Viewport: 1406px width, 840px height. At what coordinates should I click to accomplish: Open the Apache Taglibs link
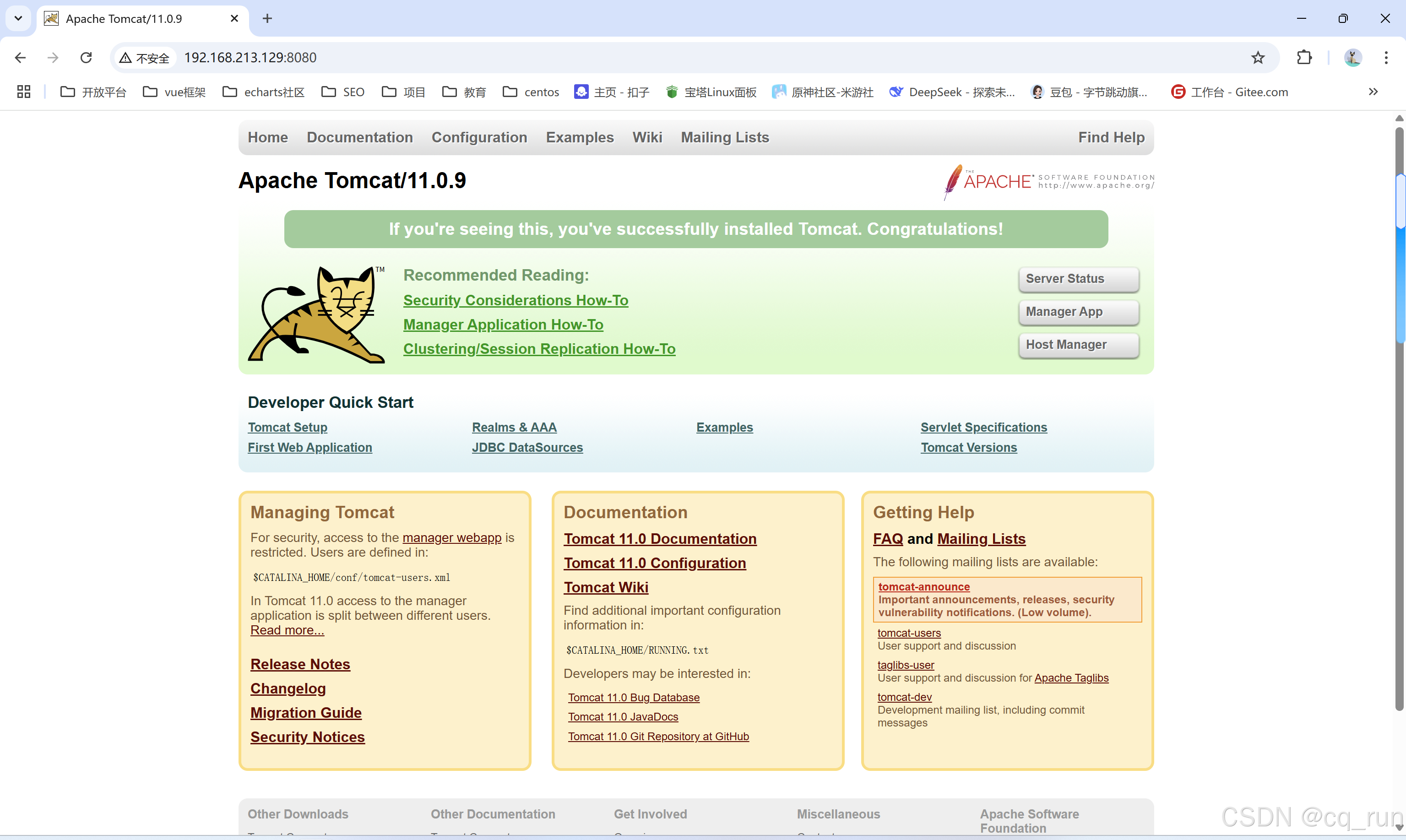tap(1071, 678)
